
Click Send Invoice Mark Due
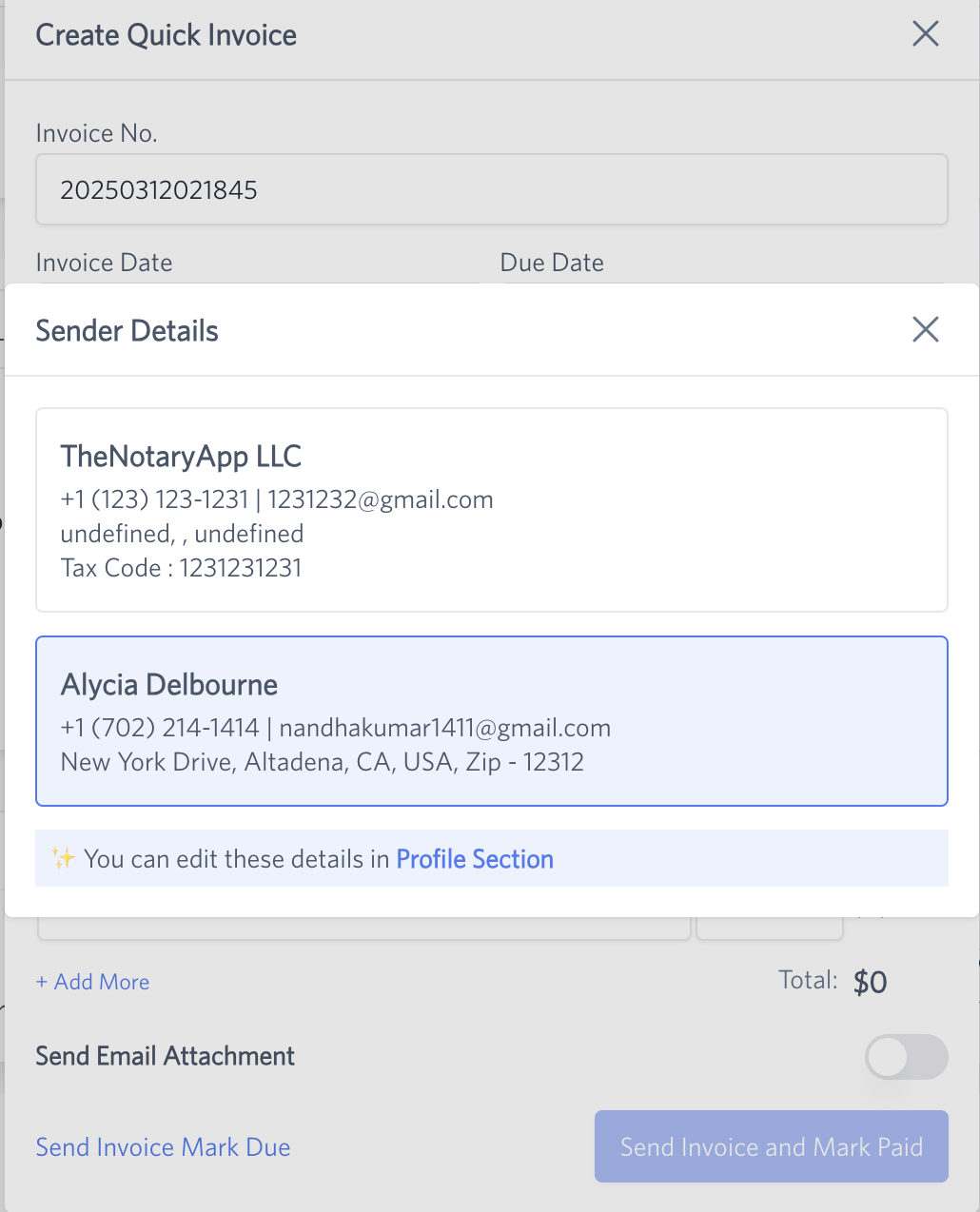[x=163, y=1146]
